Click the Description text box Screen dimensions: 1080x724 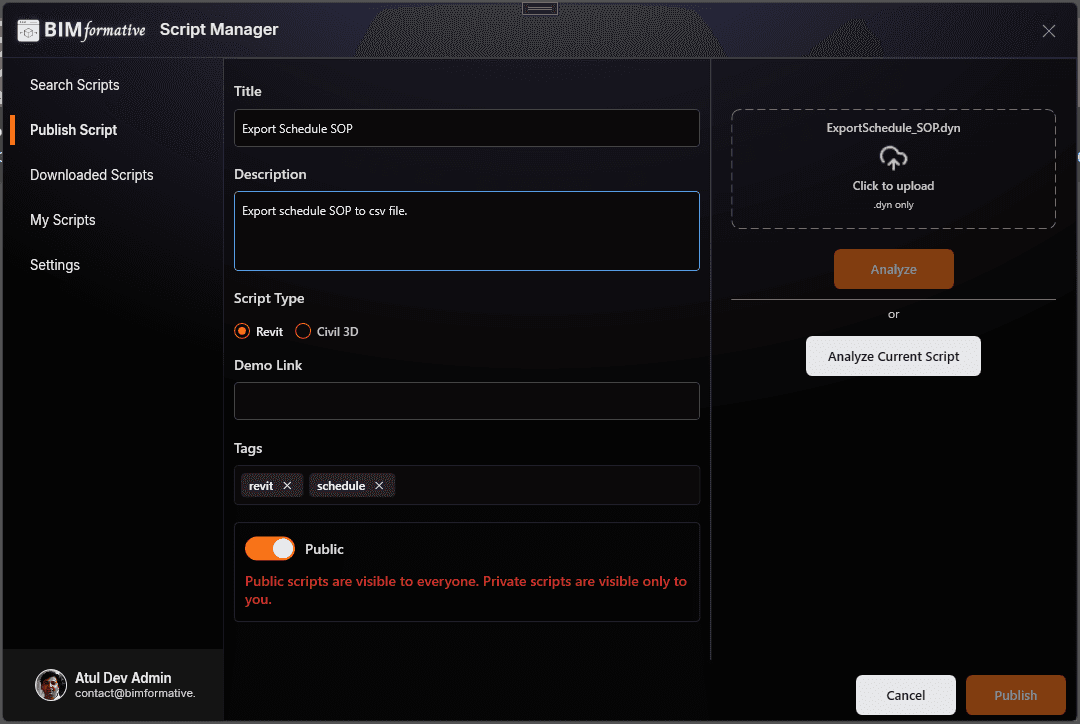pyautogui.click(x=466, y=230)
